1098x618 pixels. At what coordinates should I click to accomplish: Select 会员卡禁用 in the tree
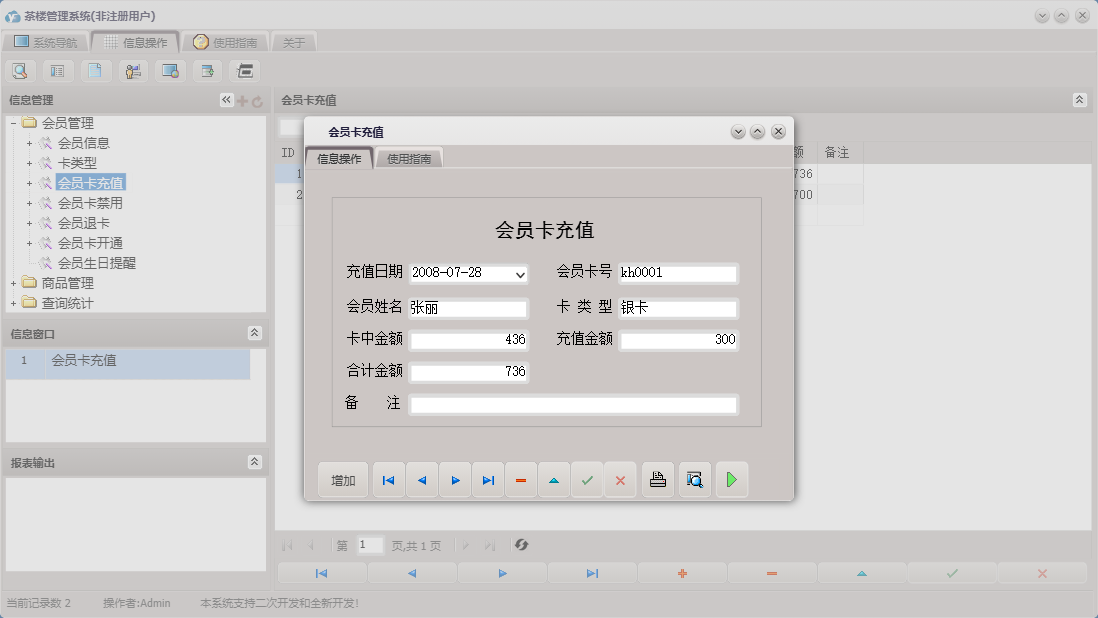tap(89, 203)
